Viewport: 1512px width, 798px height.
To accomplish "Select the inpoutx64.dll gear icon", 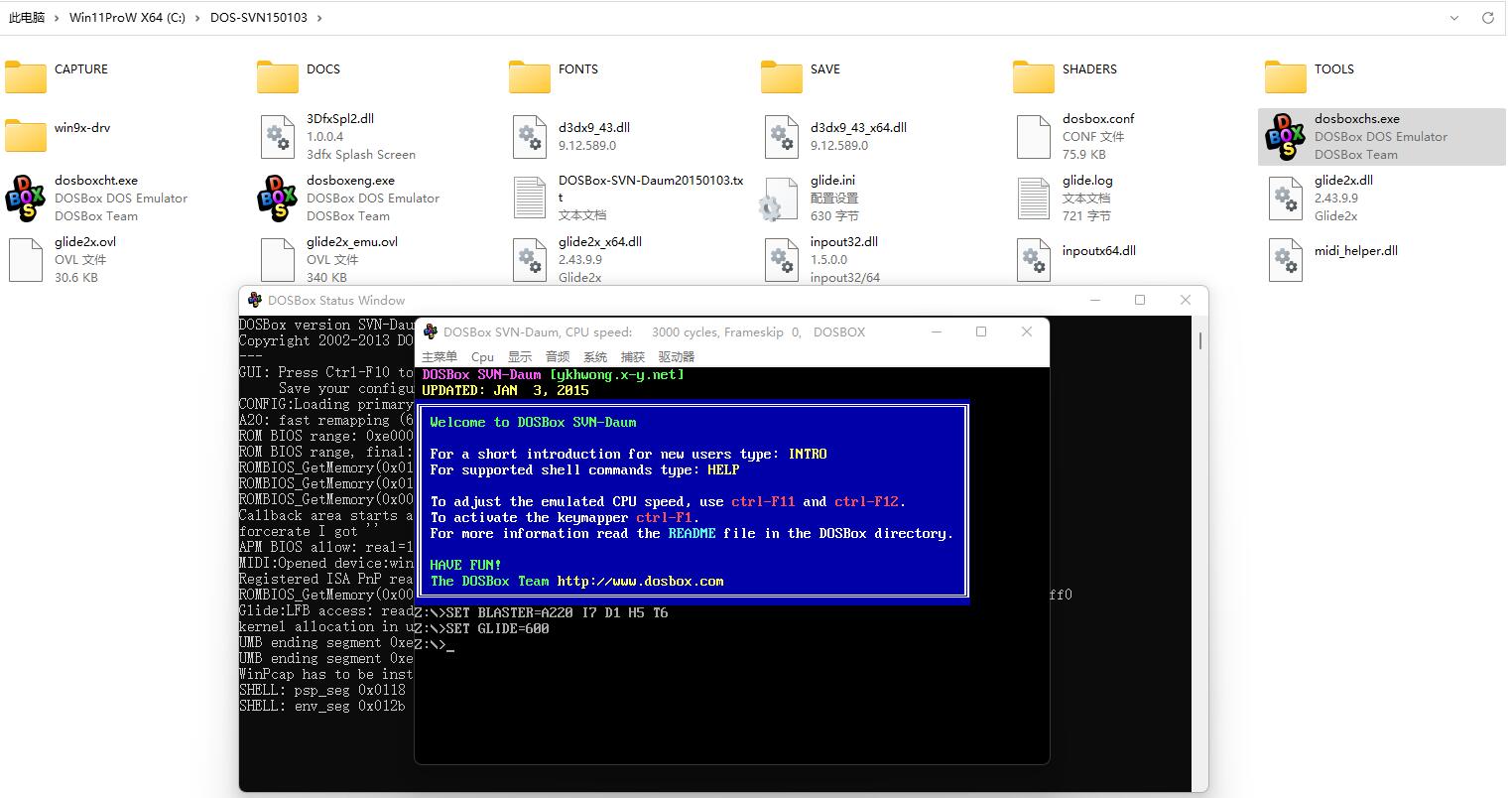I will [x=1033, y=259].
